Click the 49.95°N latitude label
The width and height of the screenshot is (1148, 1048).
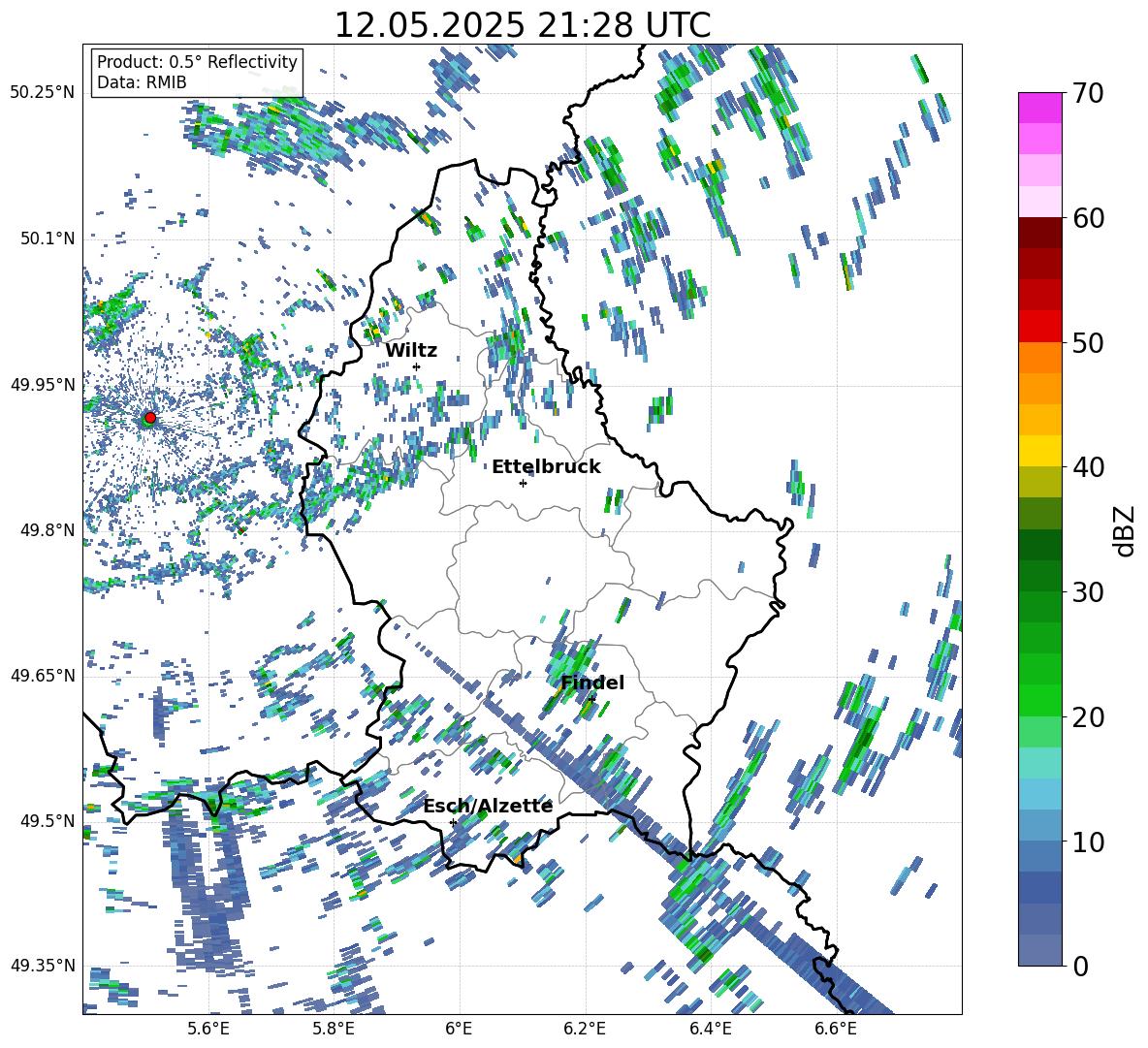tap(43, 384)
